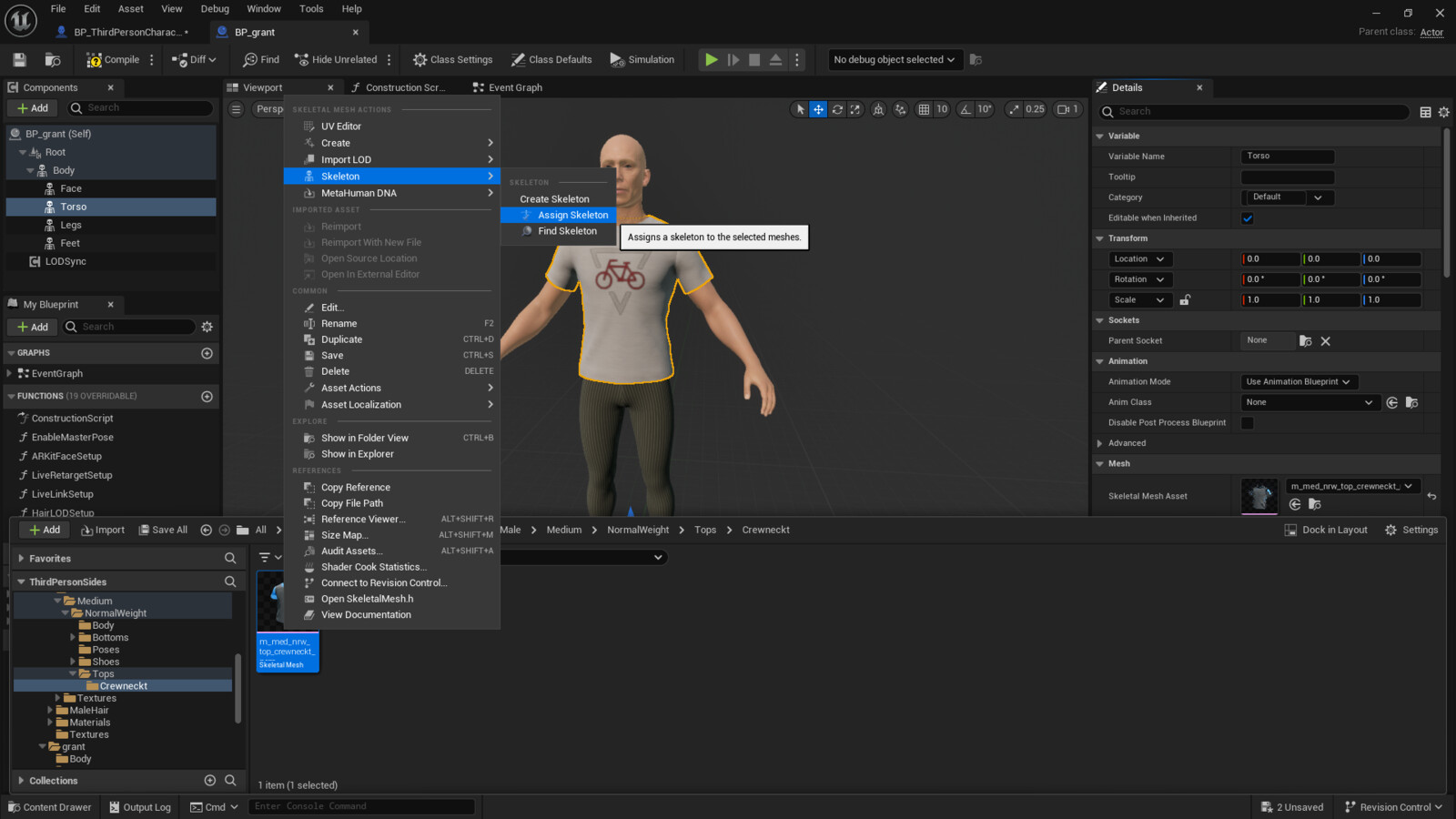Viewport: 1456px width, 819px height.
Task: Switch to Event Graph tab
Action: click(x=508, y=88)
